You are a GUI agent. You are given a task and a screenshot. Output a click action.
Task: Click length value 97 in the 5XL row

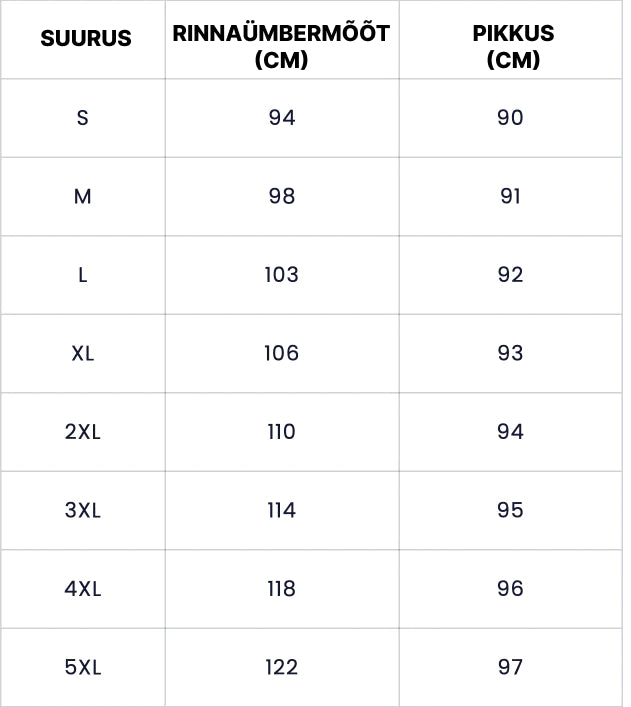tap(511, 667)
